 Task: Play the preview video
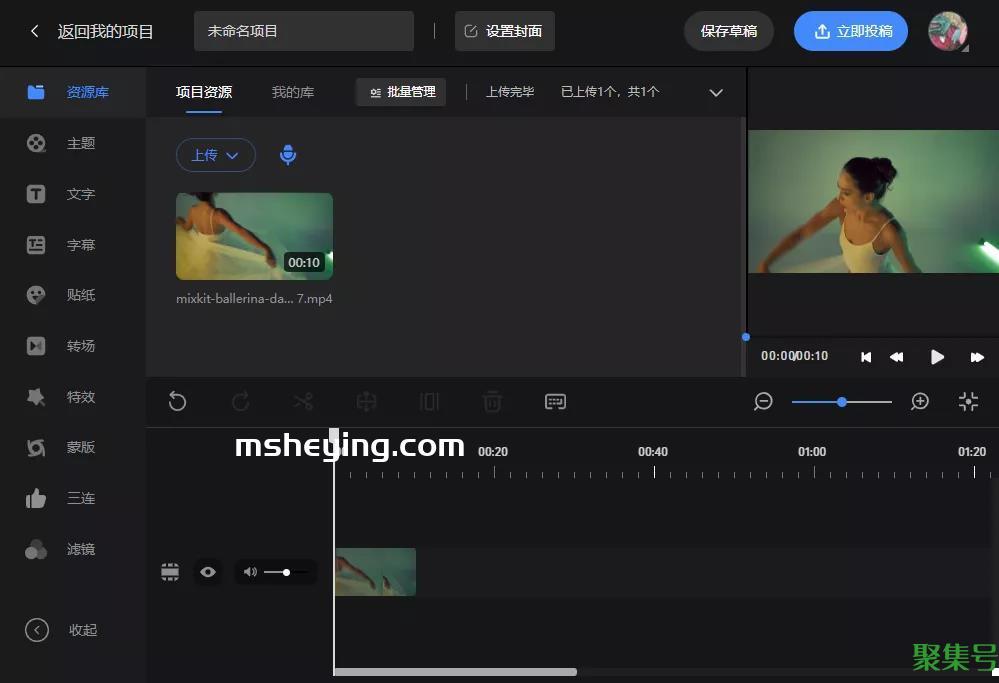pos(937,357)
